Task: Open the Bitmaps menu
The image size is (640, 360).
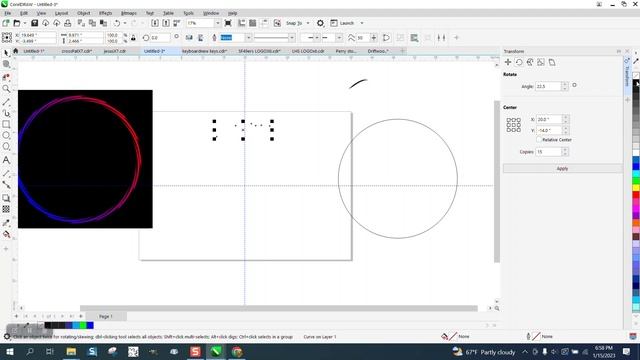Action: pyautogui.click(x=129, y=13)
